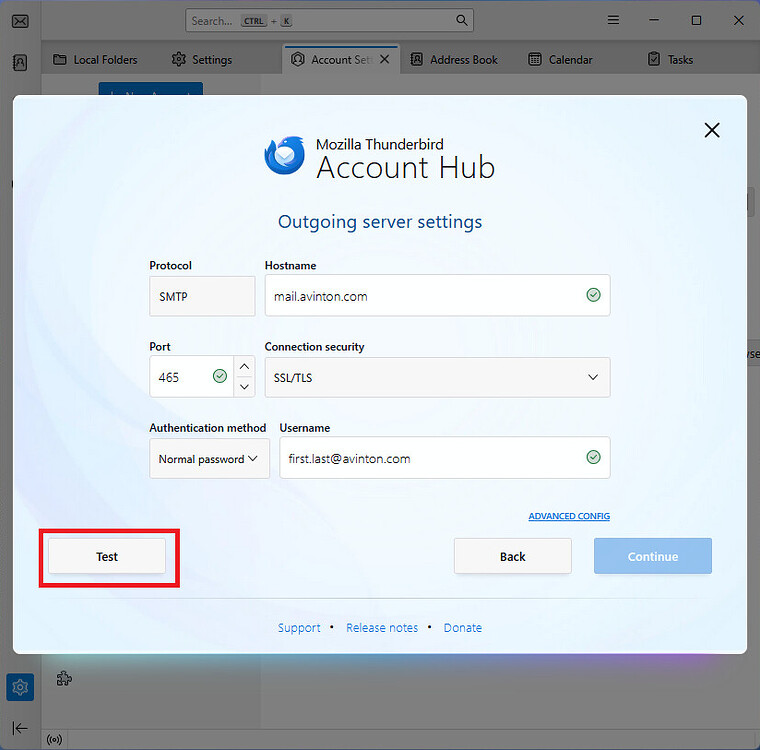The width and height of the screenshot is (760, 750).
Task: Close the Account Hub dialog
Action: (x=712, y=130)
